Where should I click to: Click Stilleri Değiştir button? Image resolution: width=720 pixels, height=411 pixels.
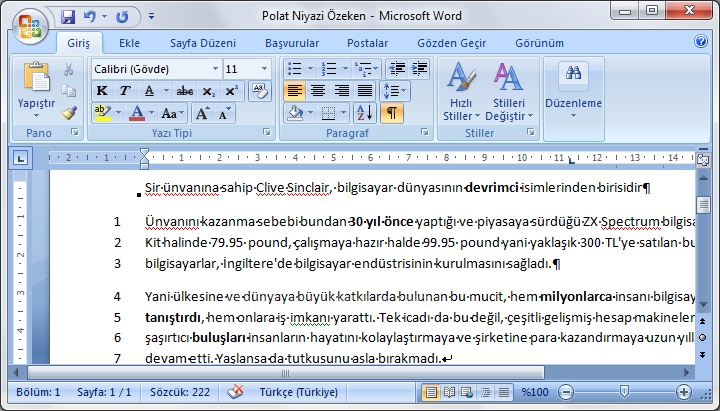(509, 91)
